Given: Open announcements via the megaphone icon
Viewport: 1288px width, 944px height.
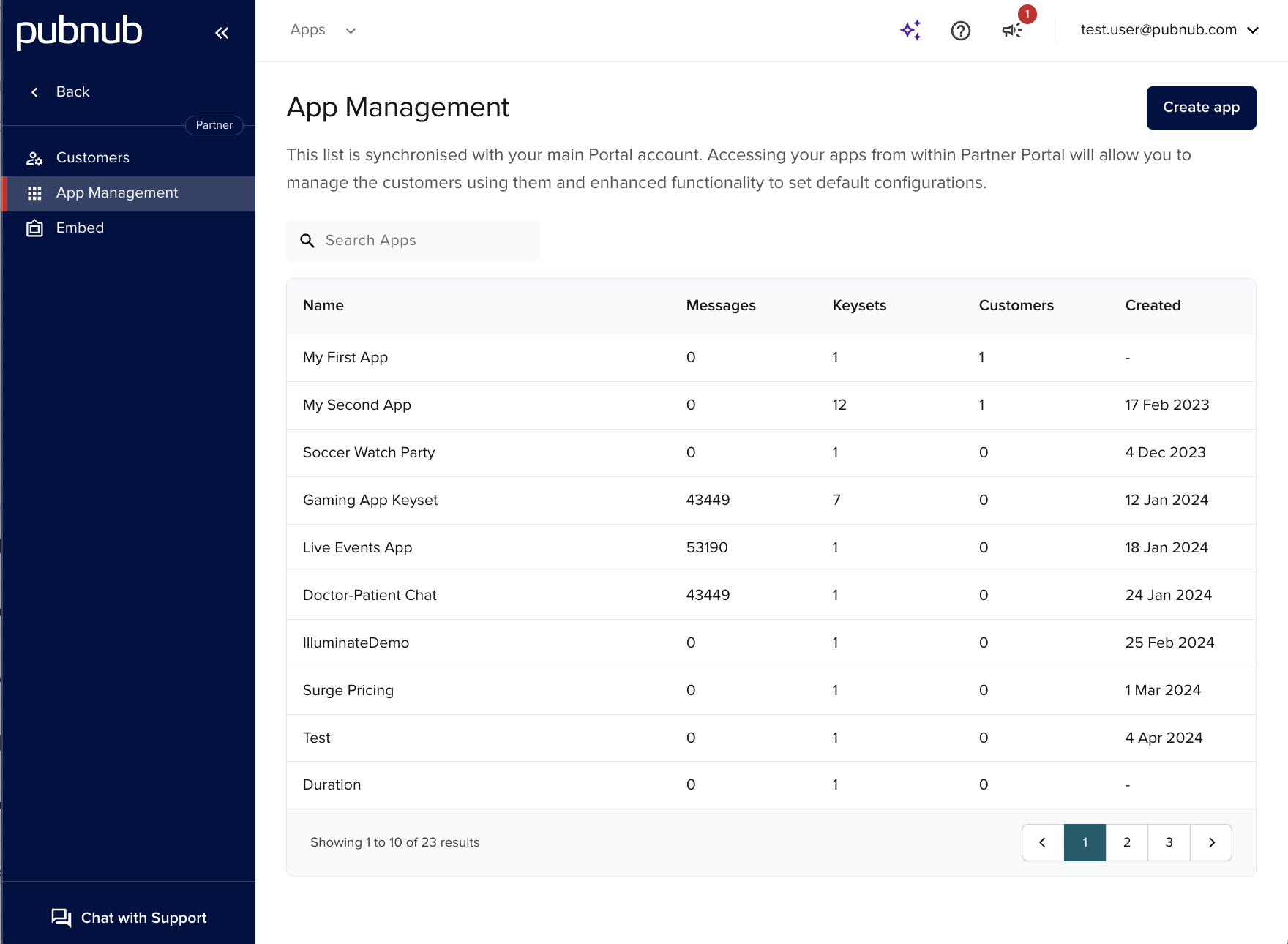Looking at the screenshot, I should [1011, 31].
